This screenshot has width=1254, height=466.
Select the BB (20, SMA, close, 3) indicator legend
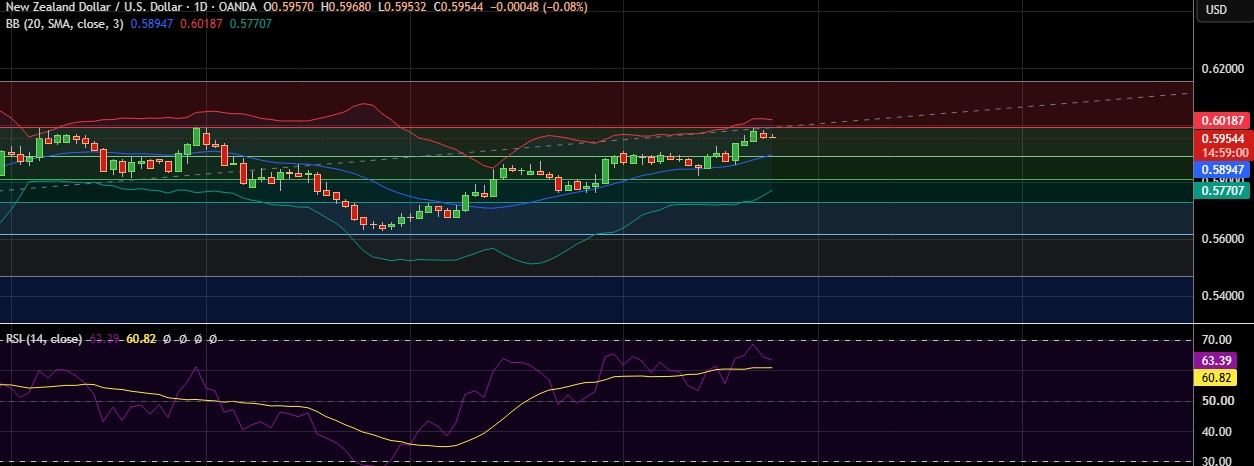click(65, 22)
